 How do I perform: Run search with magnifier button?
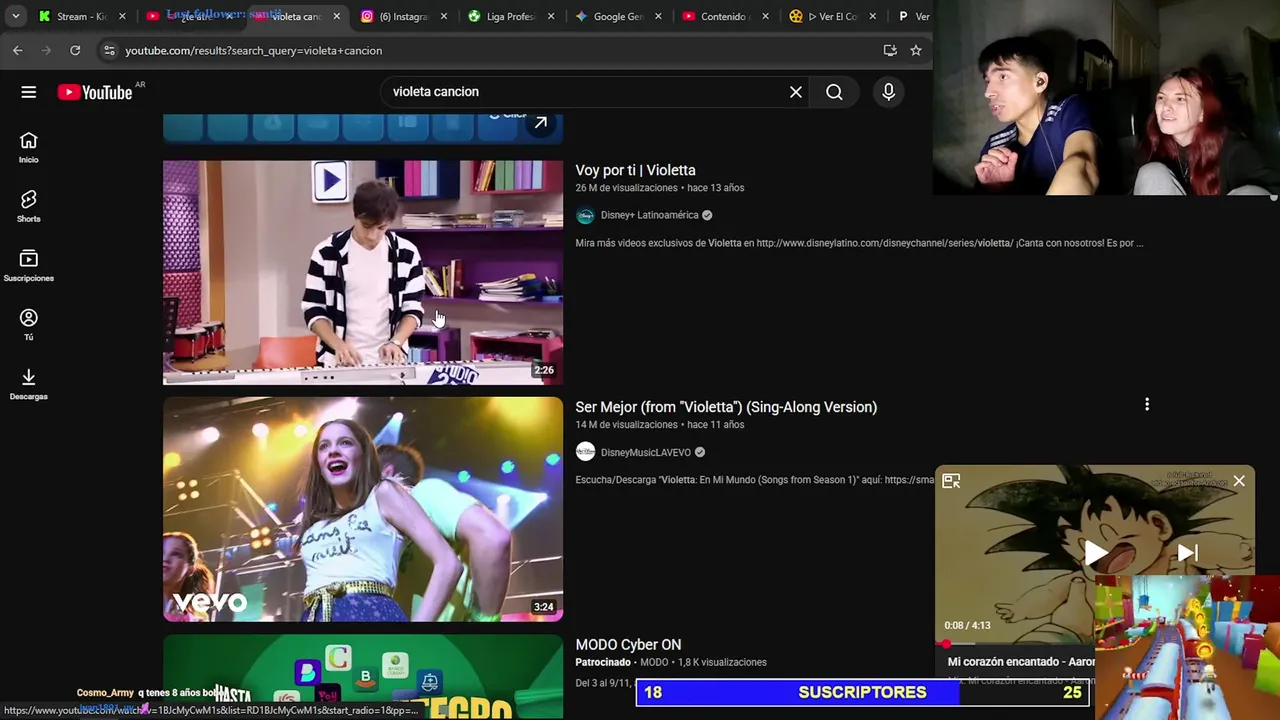[x=834, y=92]
